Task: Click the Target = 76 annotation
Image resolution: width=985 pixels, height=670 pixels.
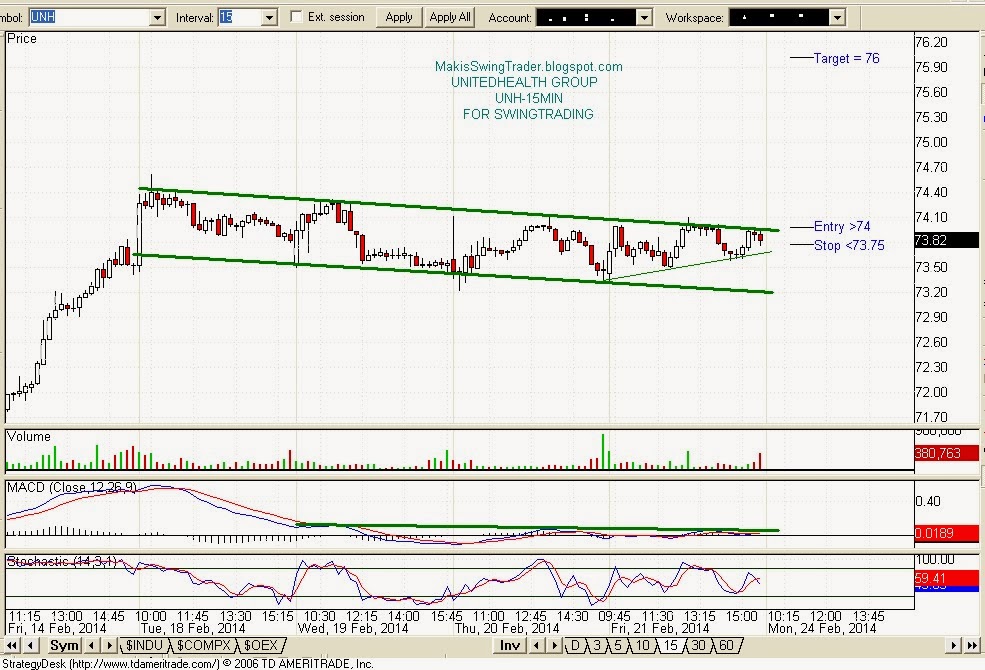Action: pos(846,58)
